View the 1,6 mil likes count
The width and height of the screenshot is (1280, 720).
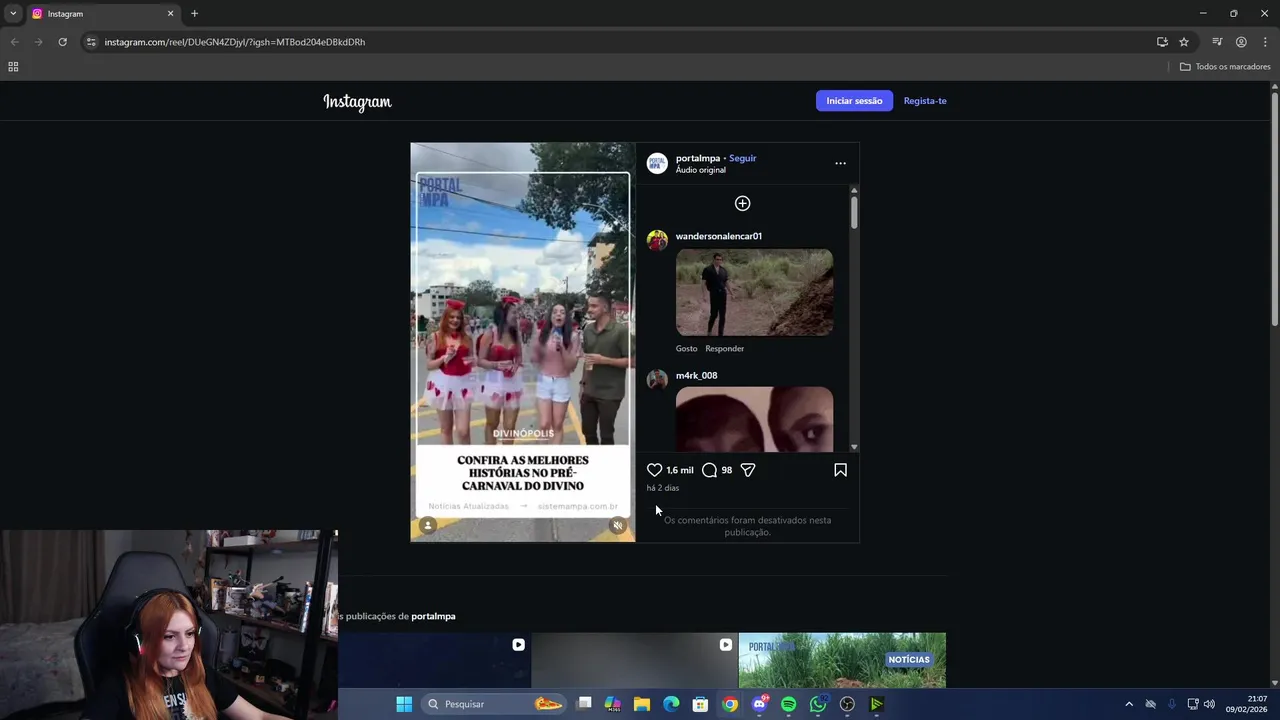point(680,470)
